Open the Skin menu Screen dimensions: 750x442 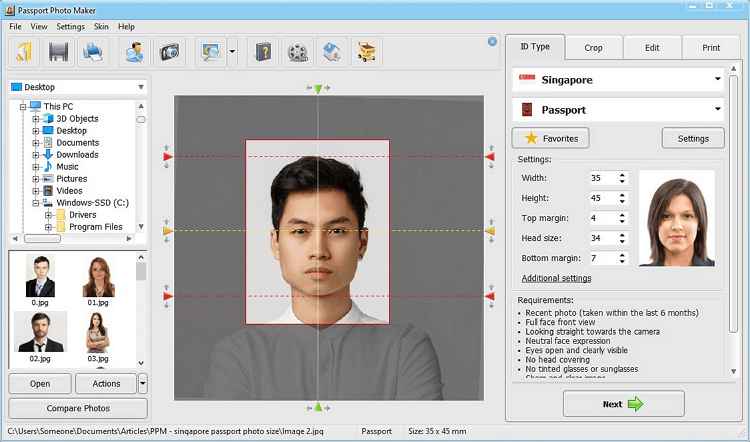coord(101,27)
